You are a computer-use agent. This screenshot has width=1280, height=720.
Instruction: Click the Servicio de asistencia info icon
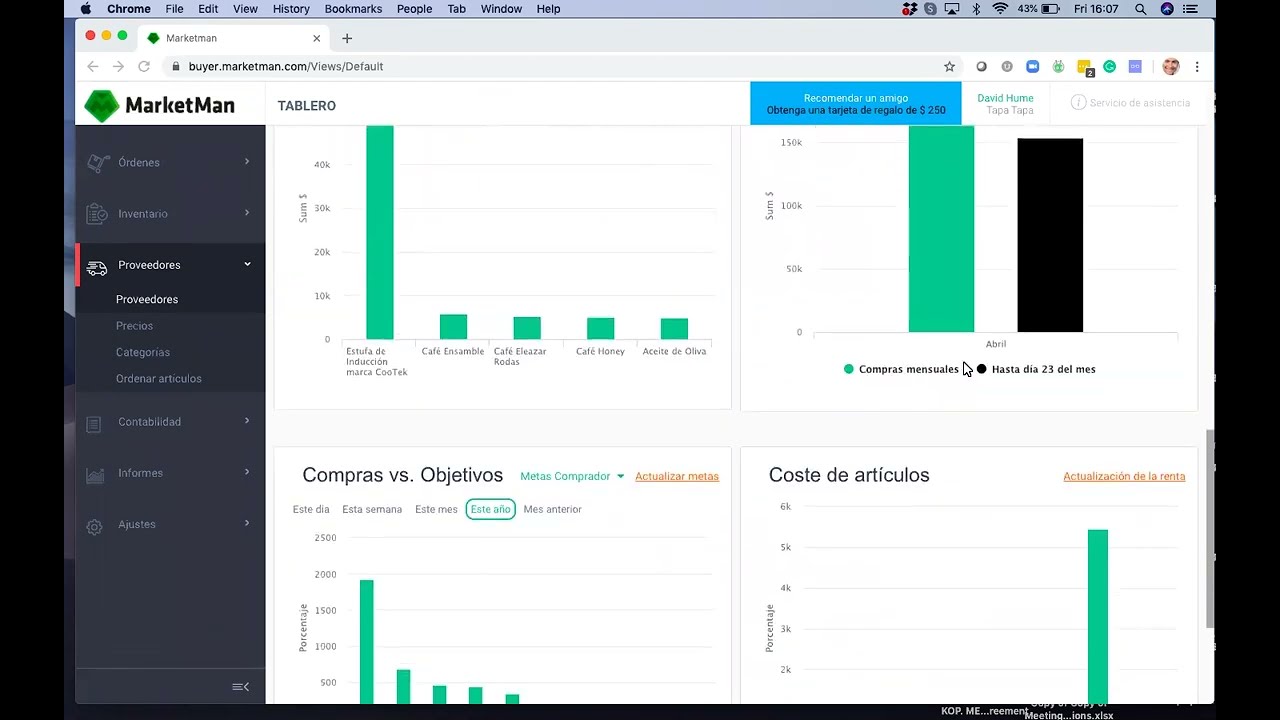[1078, 103]
